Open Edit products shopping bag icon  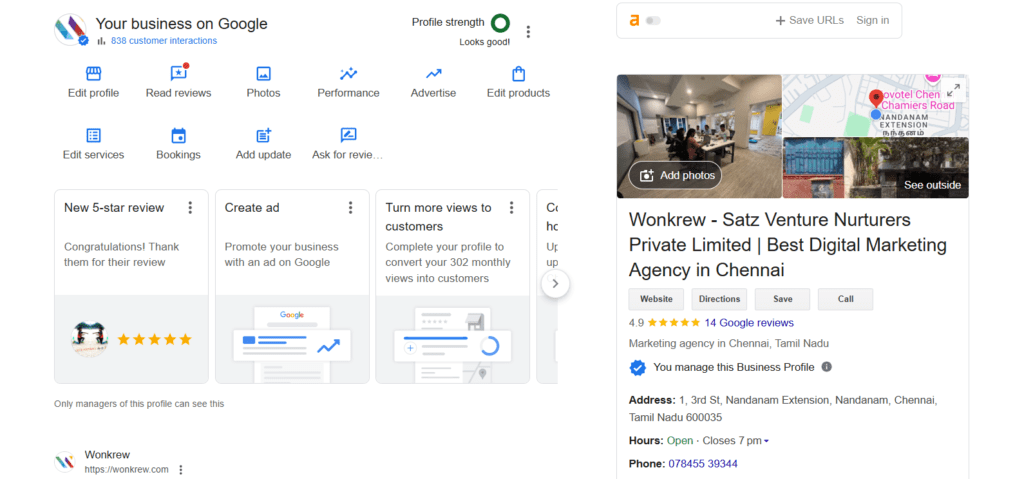click(519, 73)
